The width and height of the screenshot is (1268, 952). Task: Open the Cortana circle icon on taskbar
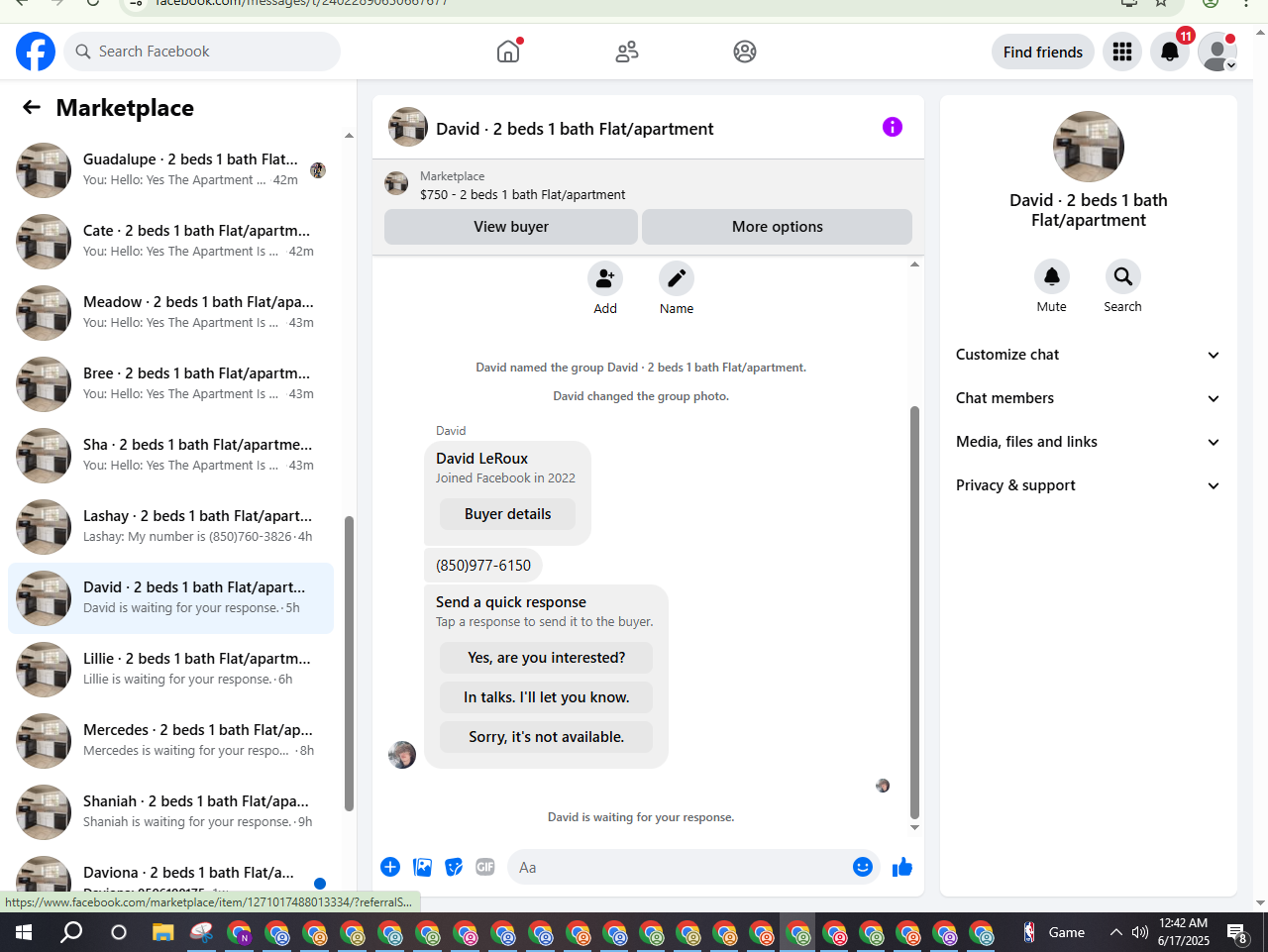click(119, 932)
